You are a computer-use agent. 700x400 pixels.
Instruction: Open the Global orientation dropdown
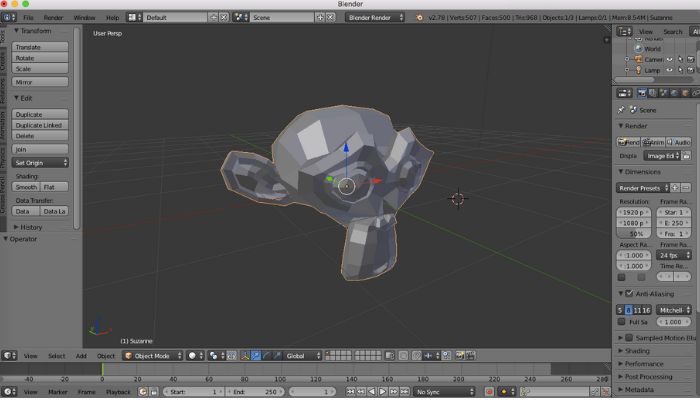[303, 356]
